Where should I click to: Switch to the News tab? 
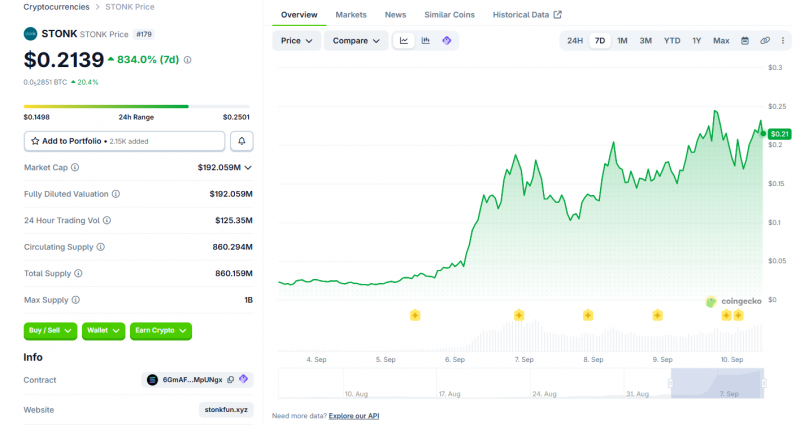click(395, 15)
